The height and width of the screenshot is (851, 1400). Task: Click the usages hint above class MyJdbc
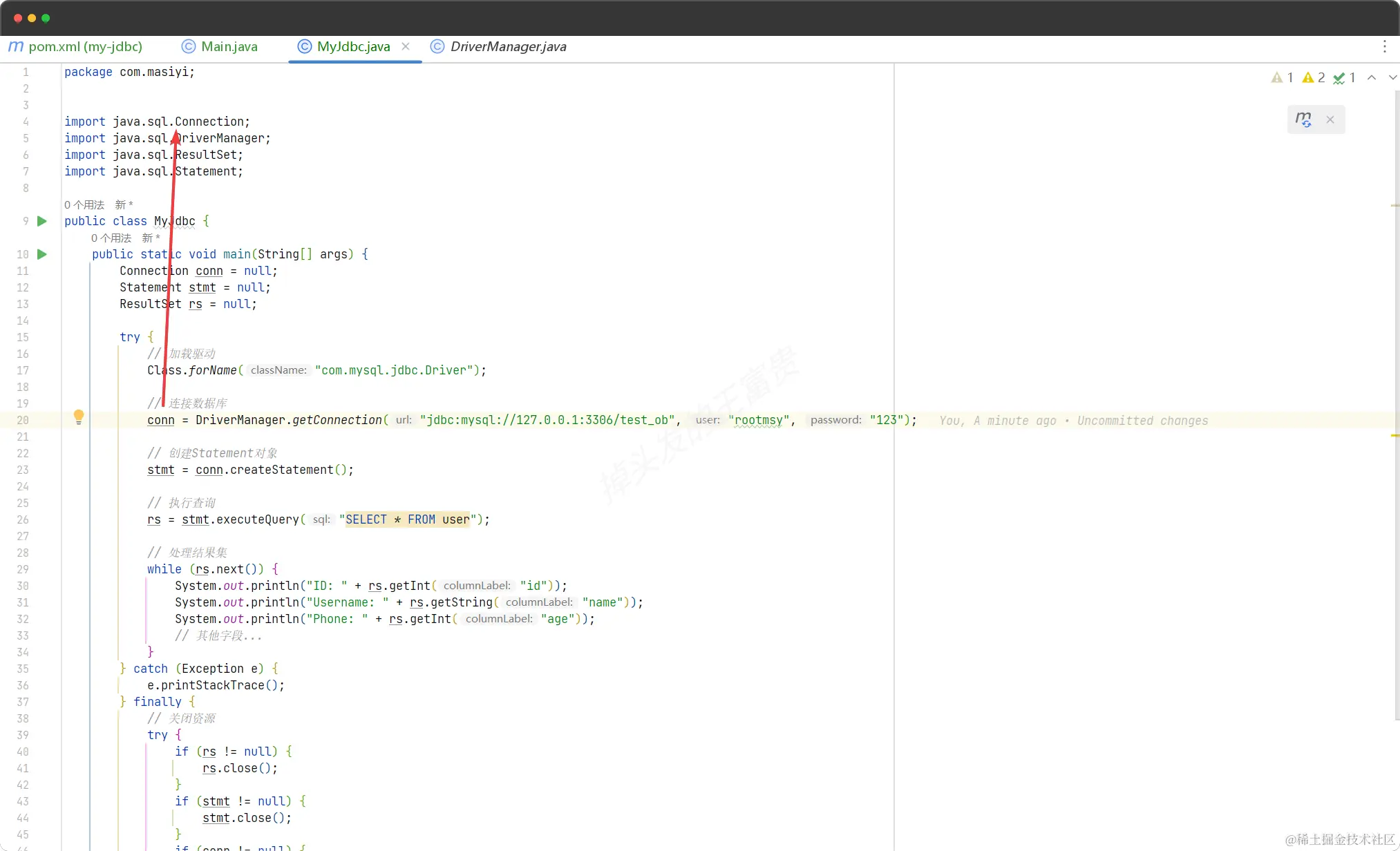pyautogui.click(x=84, y=204)
